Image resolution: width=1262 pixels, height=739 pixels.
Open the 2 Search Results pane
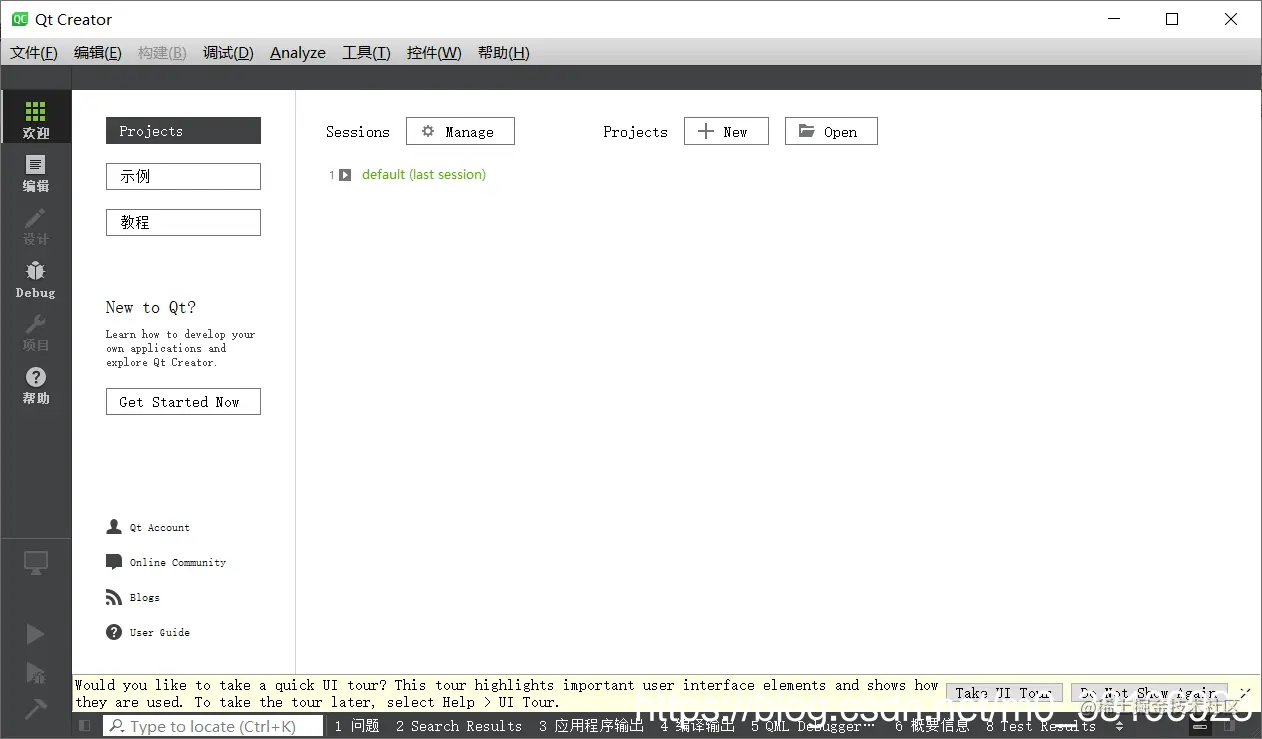click(459, 726)
